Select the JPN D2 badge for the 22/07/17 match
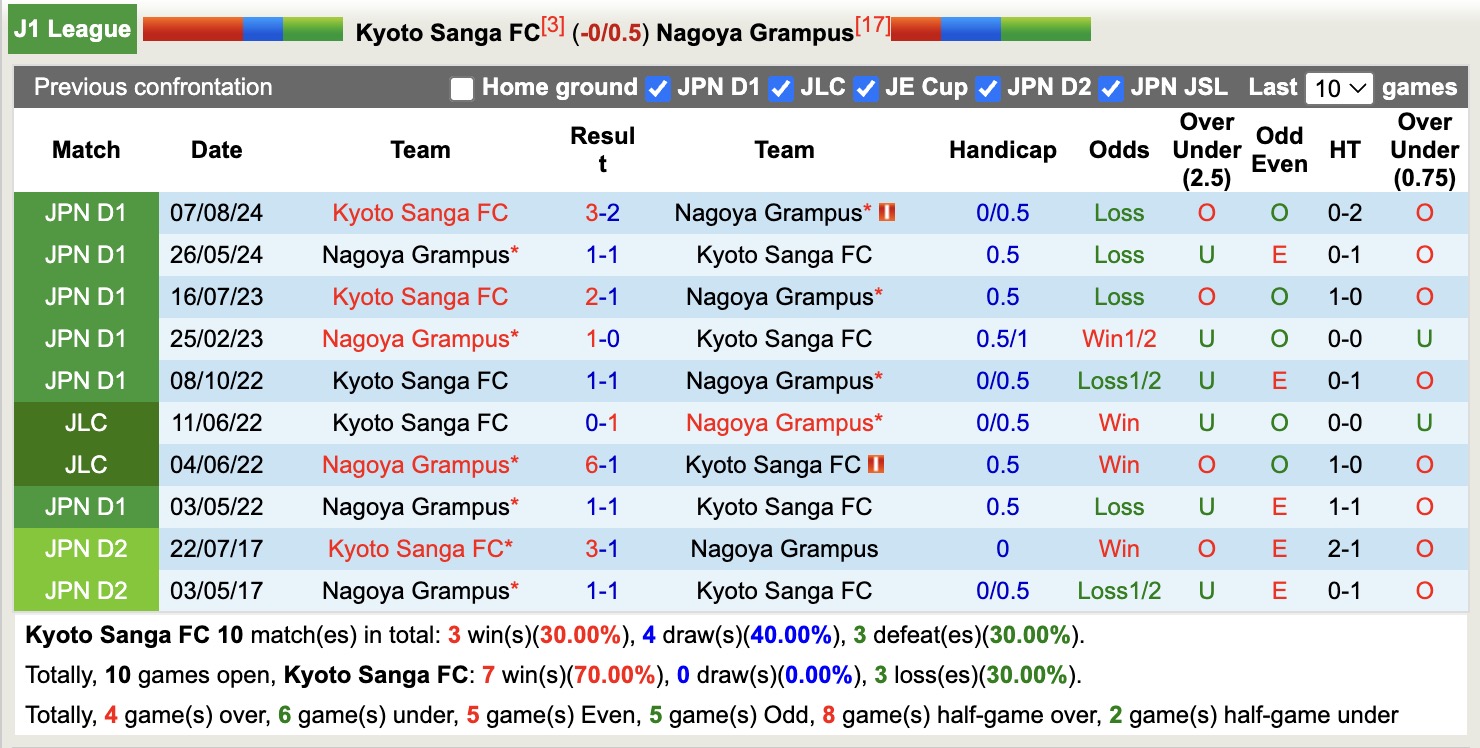Screen dimensions: 1480x748 tap(86, 548)
